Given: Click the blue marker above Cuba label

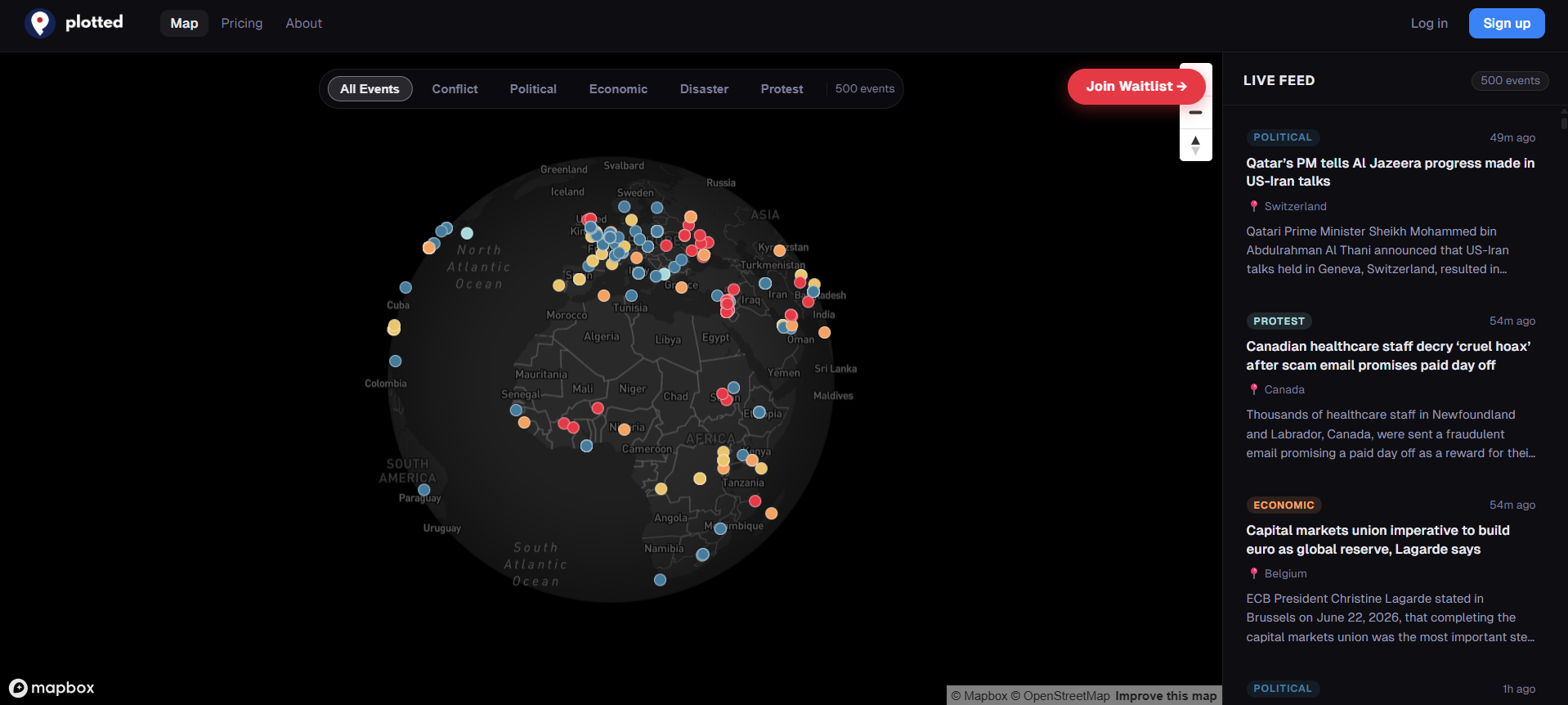Looking at the screenshot, I should [x=405, y=287].
